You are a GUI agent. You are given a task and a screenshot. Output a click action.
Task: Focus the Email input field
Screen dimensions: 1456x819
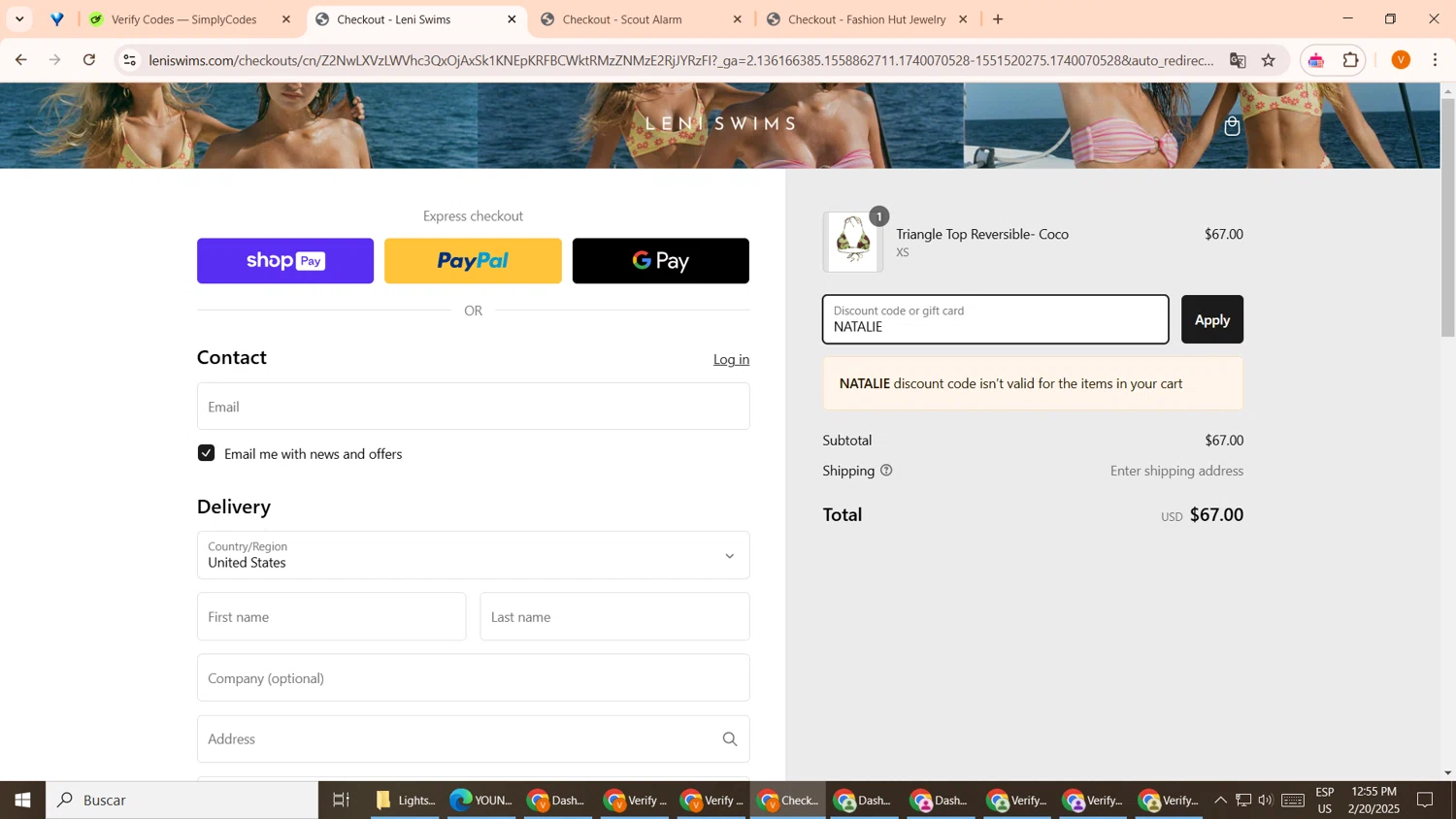tap(473, 407)
